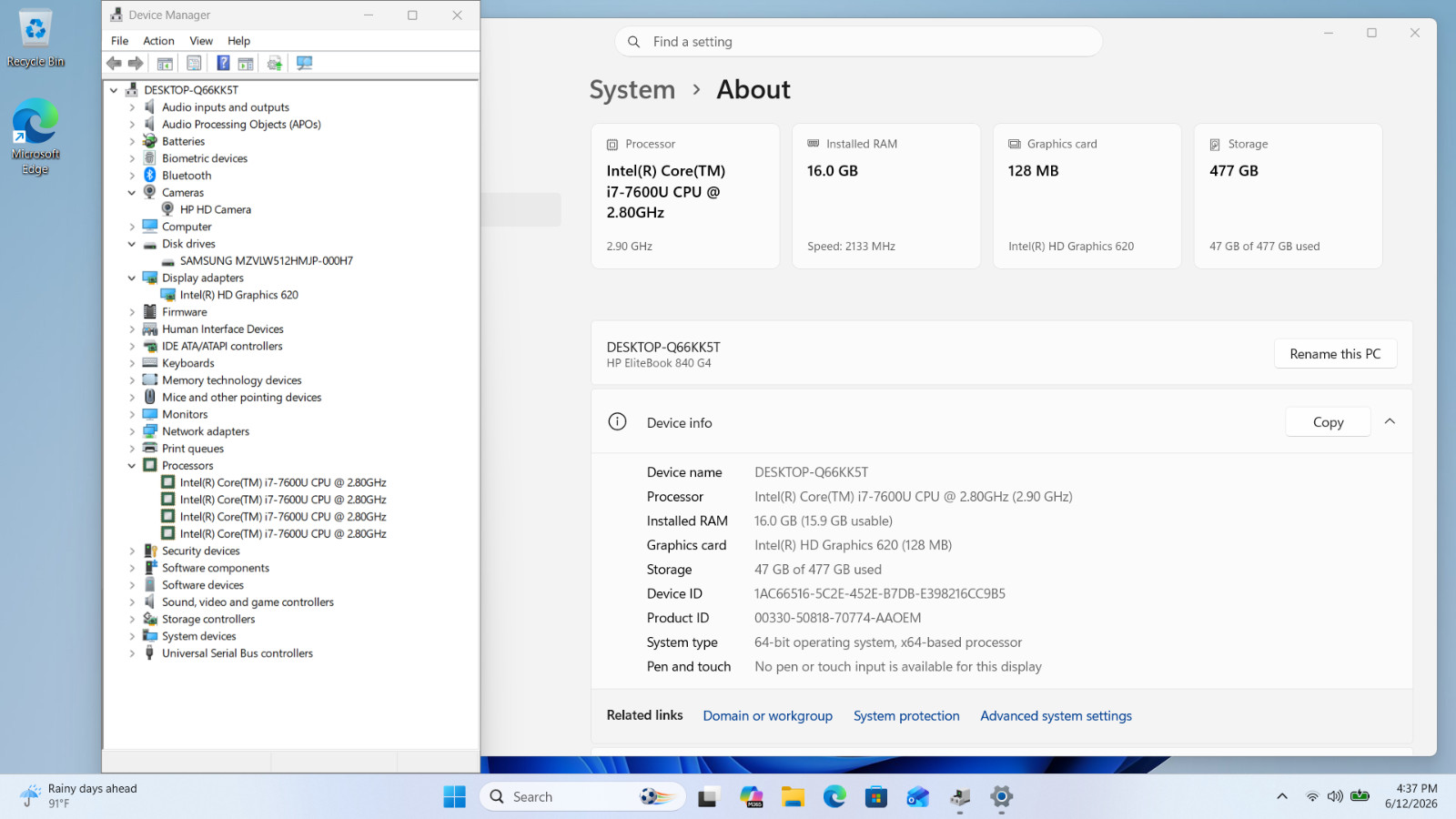Expand the Monitors category
This screenshot has width=1456, height=819.
(x=132, y=415)
